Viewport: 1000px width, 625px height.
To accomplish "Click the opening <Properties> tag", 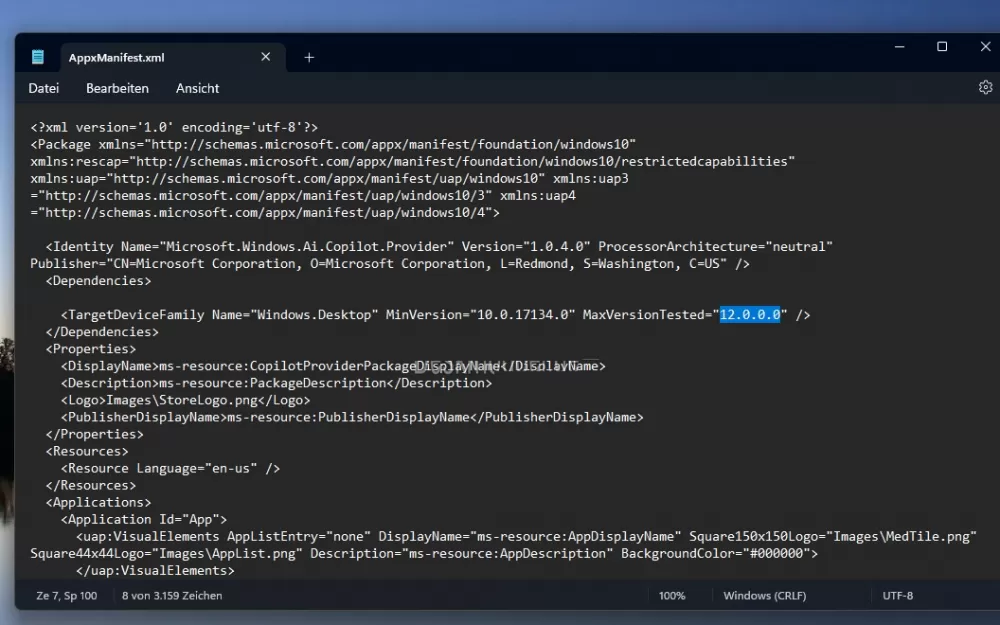I will point(91,349).
